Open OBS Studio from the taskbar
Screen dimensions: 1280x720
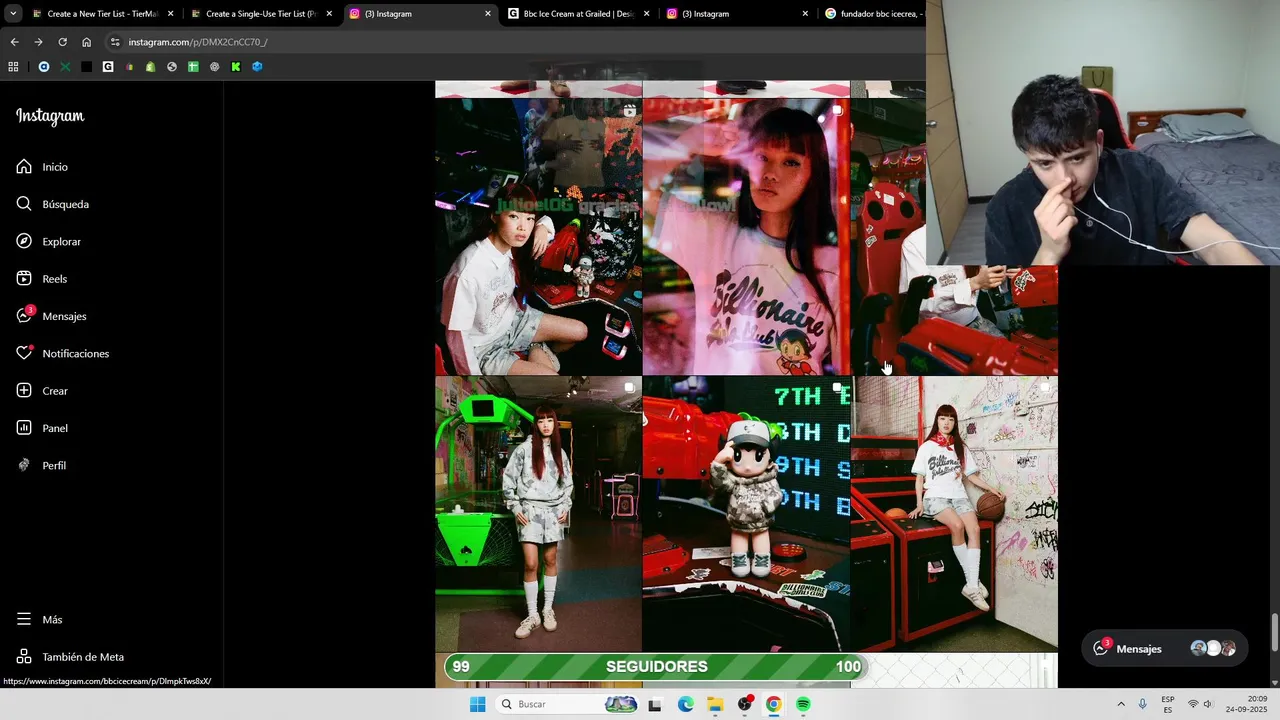744,704
